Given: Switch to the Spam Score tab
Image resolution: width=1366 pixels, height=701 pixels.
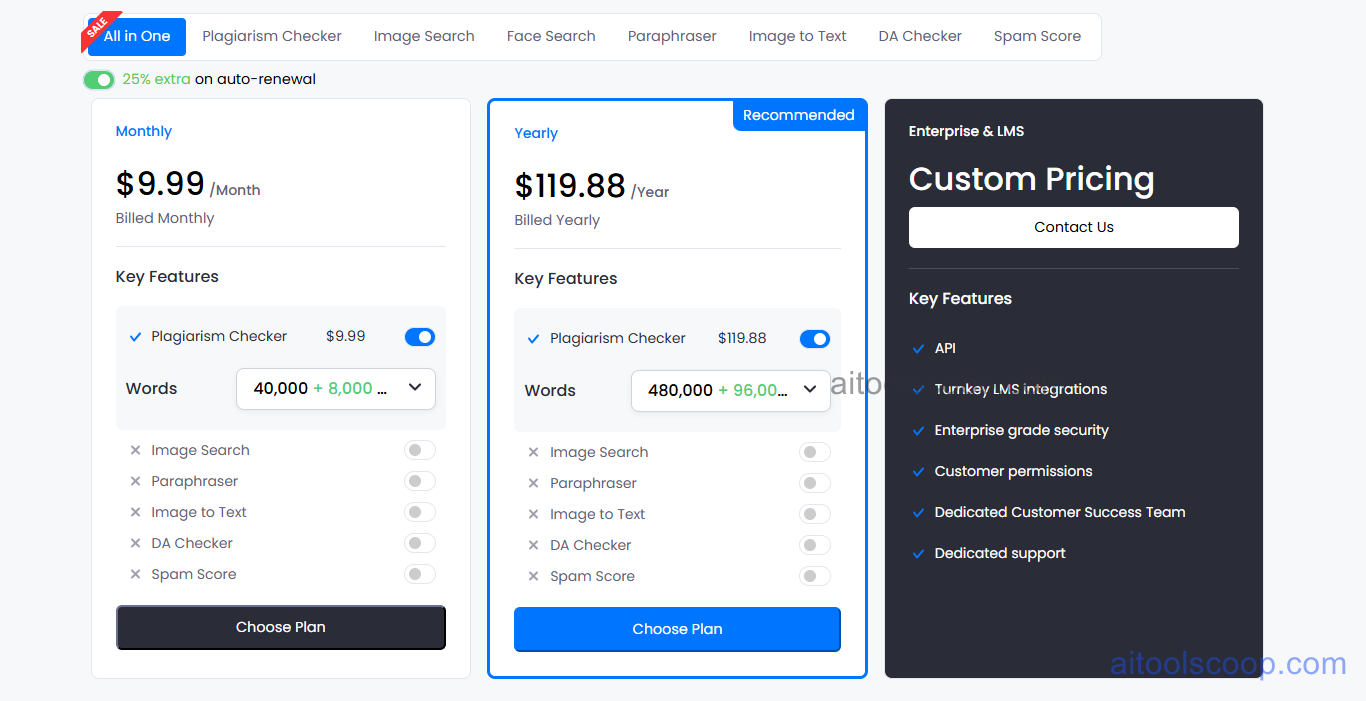Looking at the screenshot, I should pyautogui.click(x=1037, y=37).
